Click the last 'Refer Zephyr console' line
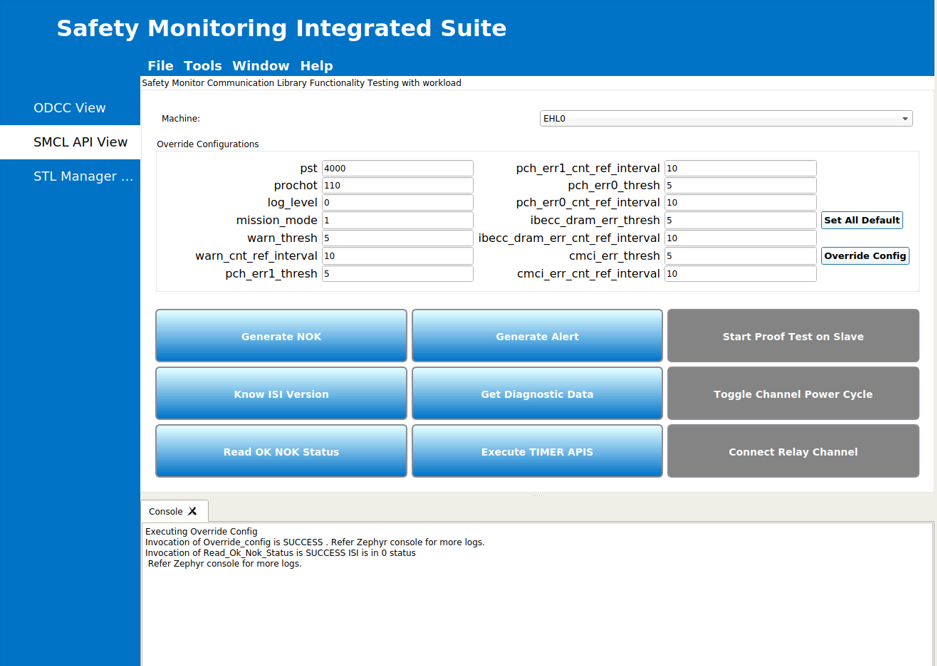The height and width of the screenshot is (666, 937). click(x=225, y=563)
